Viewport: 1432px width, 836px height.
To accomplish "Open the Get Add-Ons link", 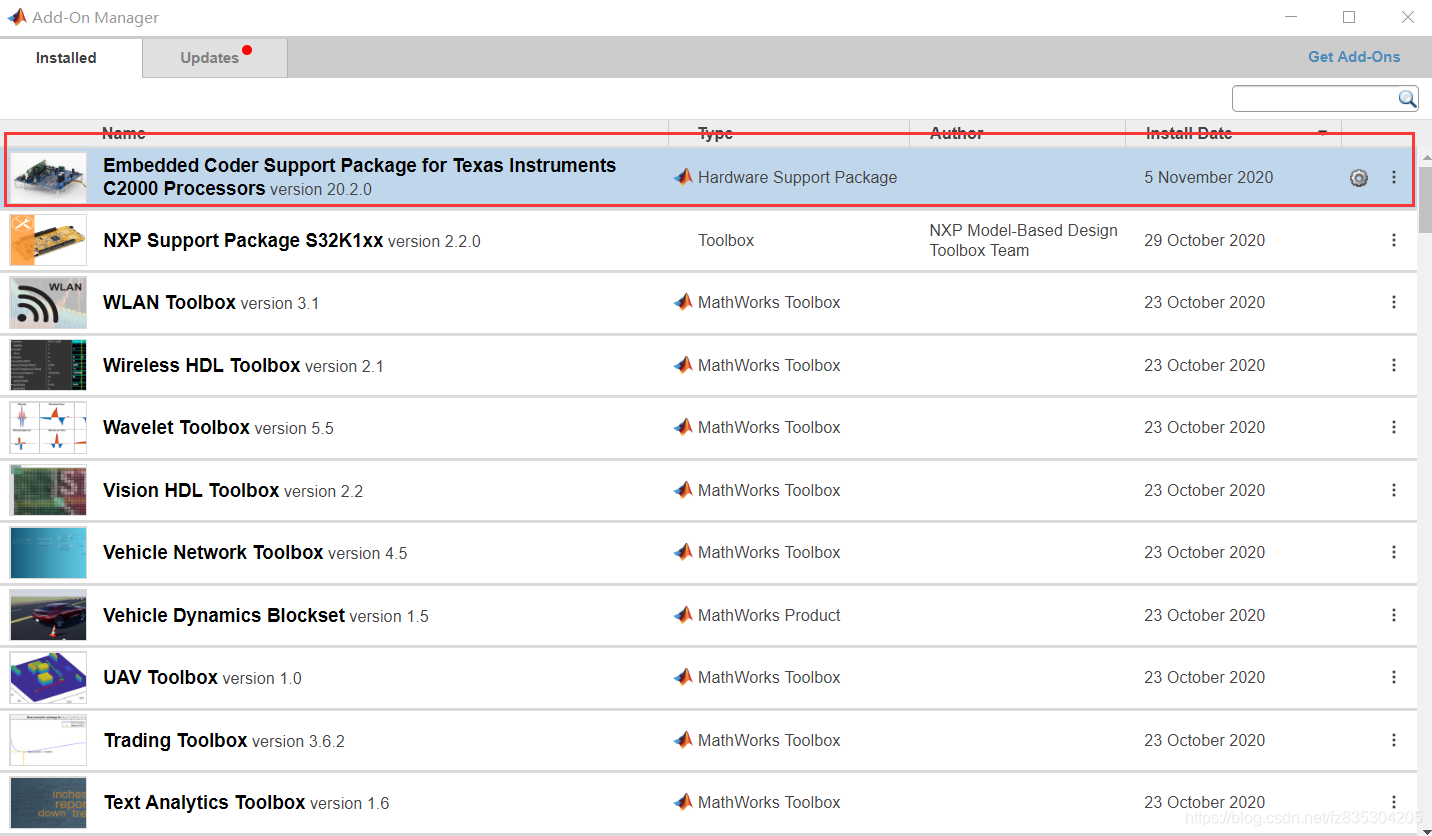I will [x=1354, y=57].
